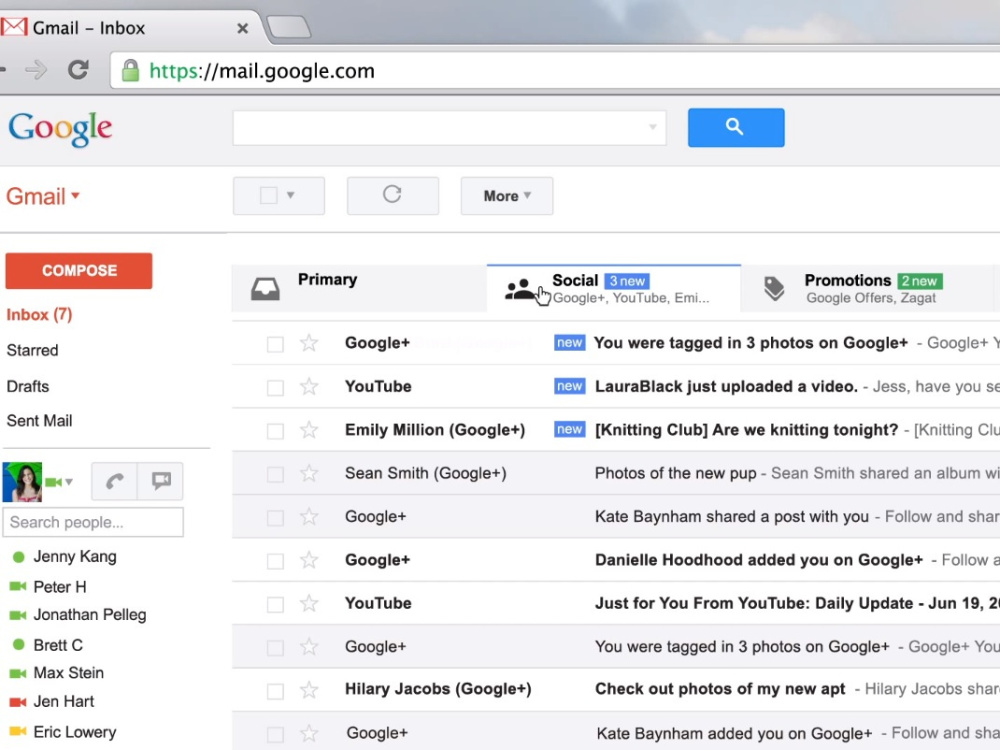
Task: Check the Sean Smith email checkbox
Action: tap(276, 474)
